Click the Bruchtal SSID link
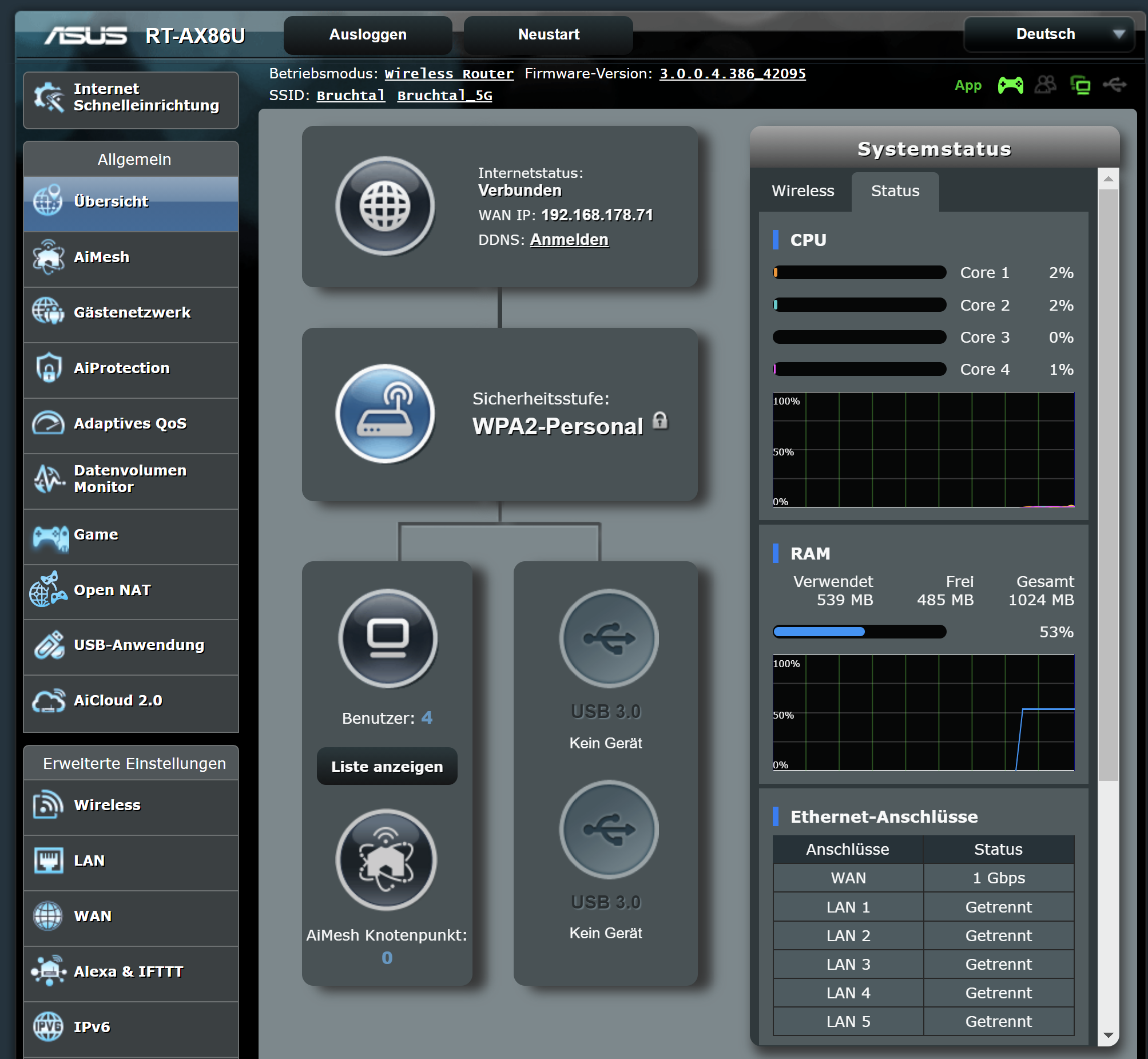The height and width of the screenshot is (1059, 1148). click(x=351, y=96)
